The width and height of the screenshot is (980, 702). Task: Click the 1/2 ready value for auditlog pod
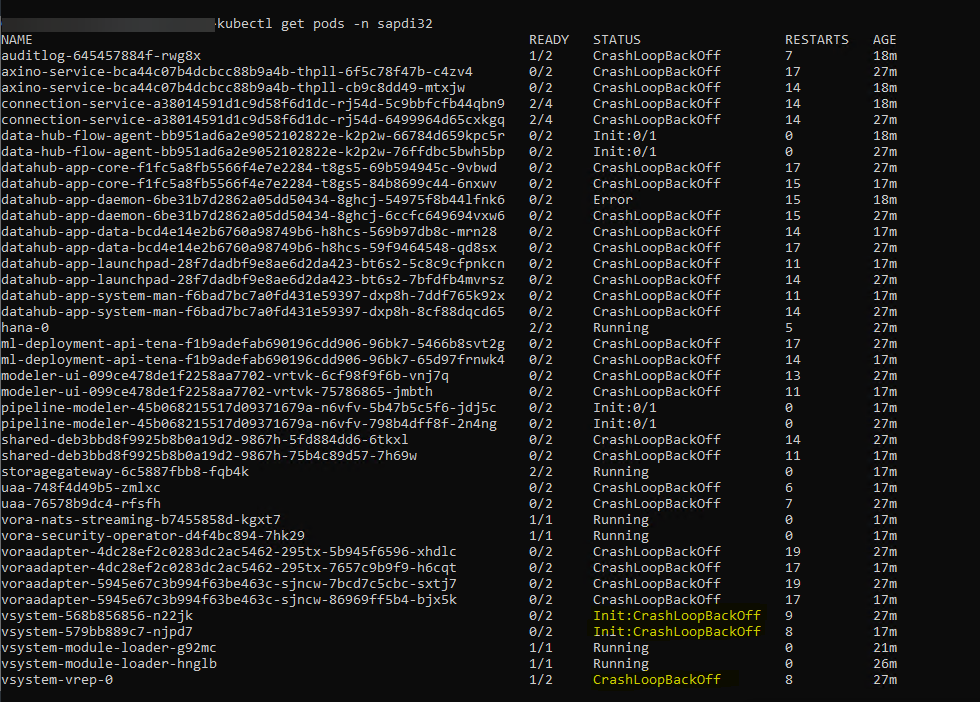click(541, 56)
